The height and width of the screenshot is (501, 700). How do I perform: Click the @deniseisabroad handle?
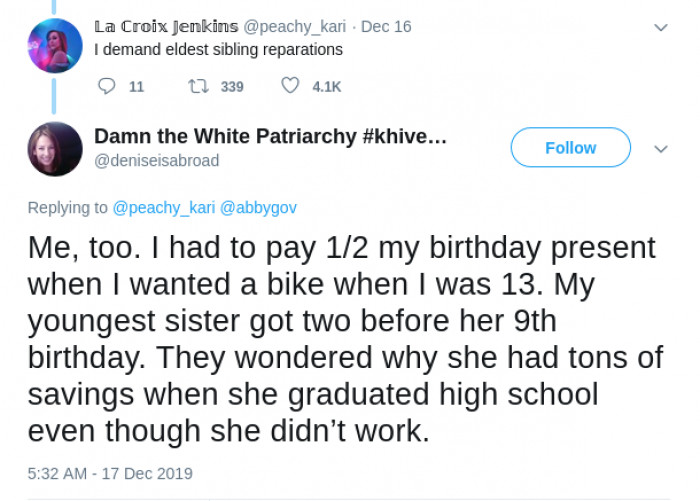click(x=157, y=160)
